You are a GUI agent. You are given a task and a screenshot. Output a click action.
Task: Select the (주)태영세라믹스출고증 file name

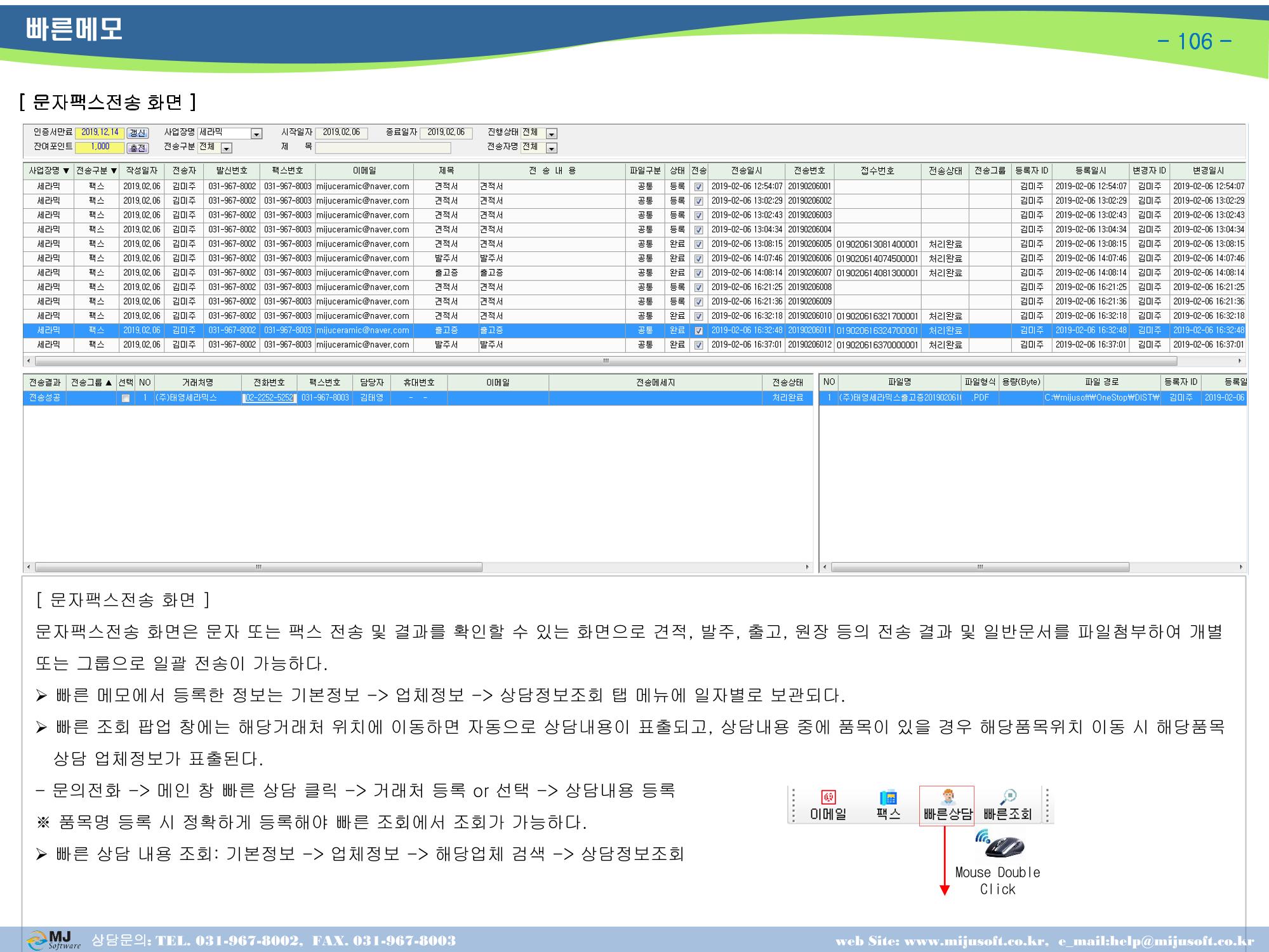(x=899, y=398)
